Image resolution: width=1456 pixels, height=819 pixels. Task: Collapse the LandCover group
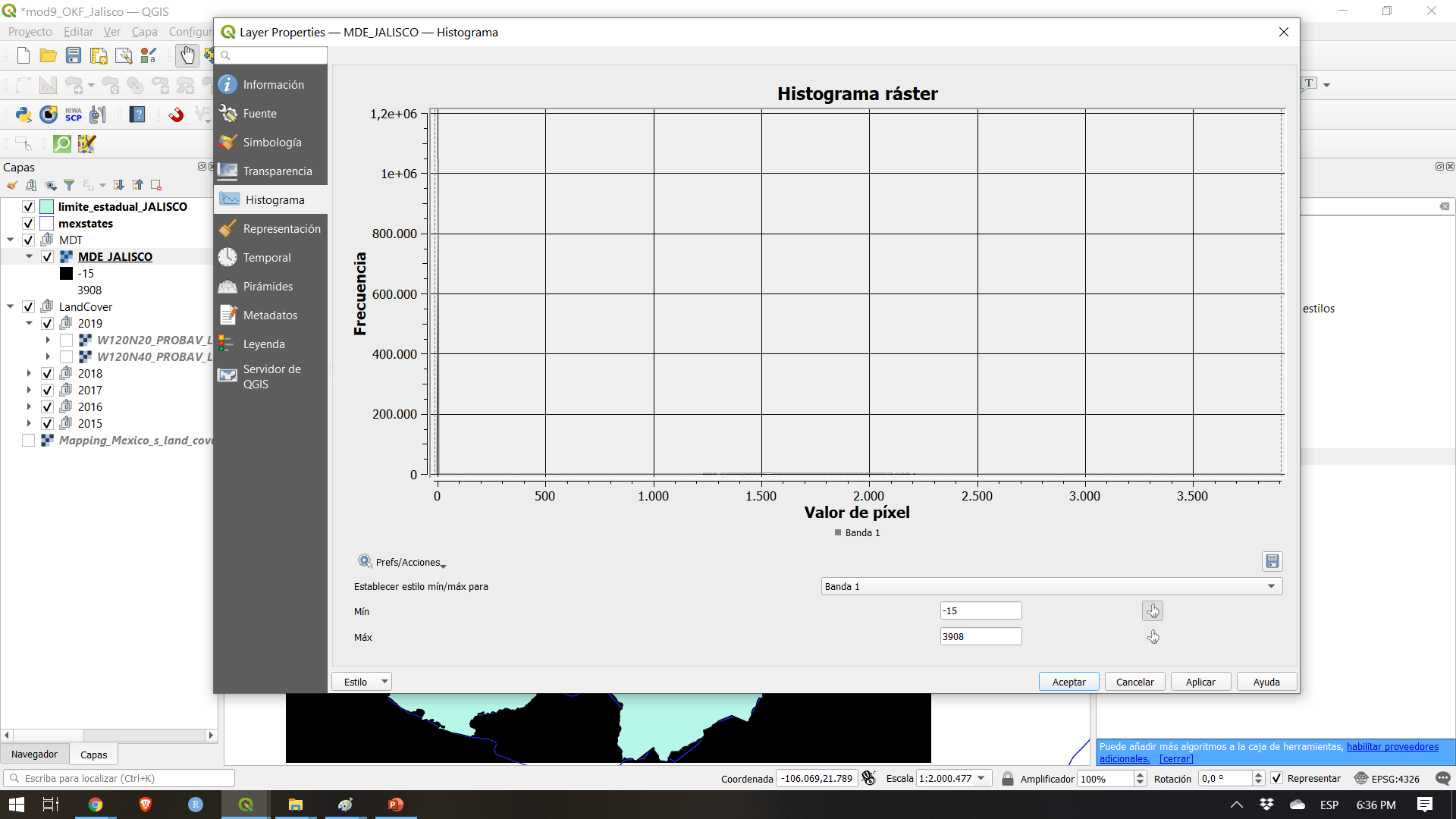(11, 307)
